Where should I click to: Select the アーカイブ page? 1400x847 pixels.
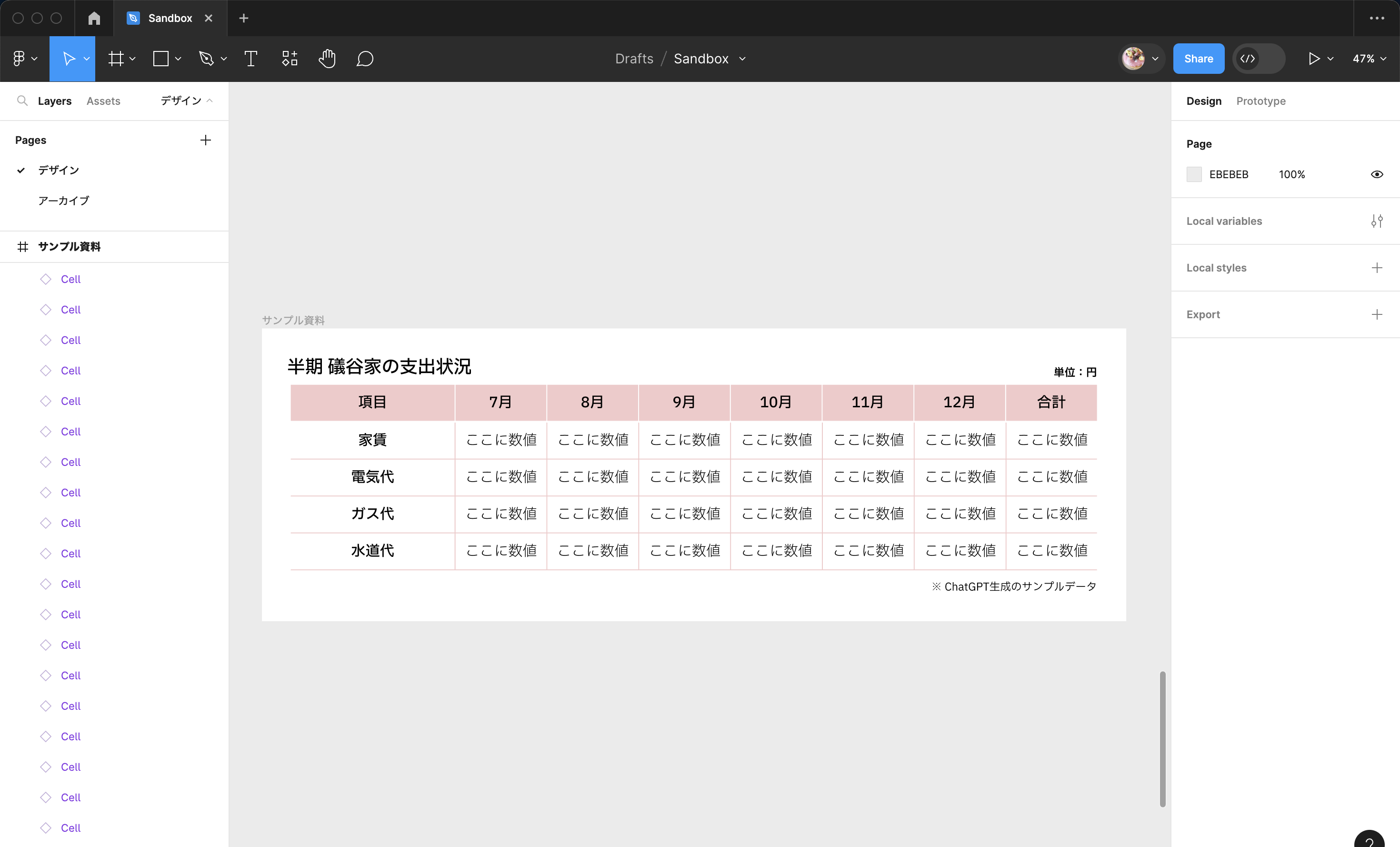64,201
